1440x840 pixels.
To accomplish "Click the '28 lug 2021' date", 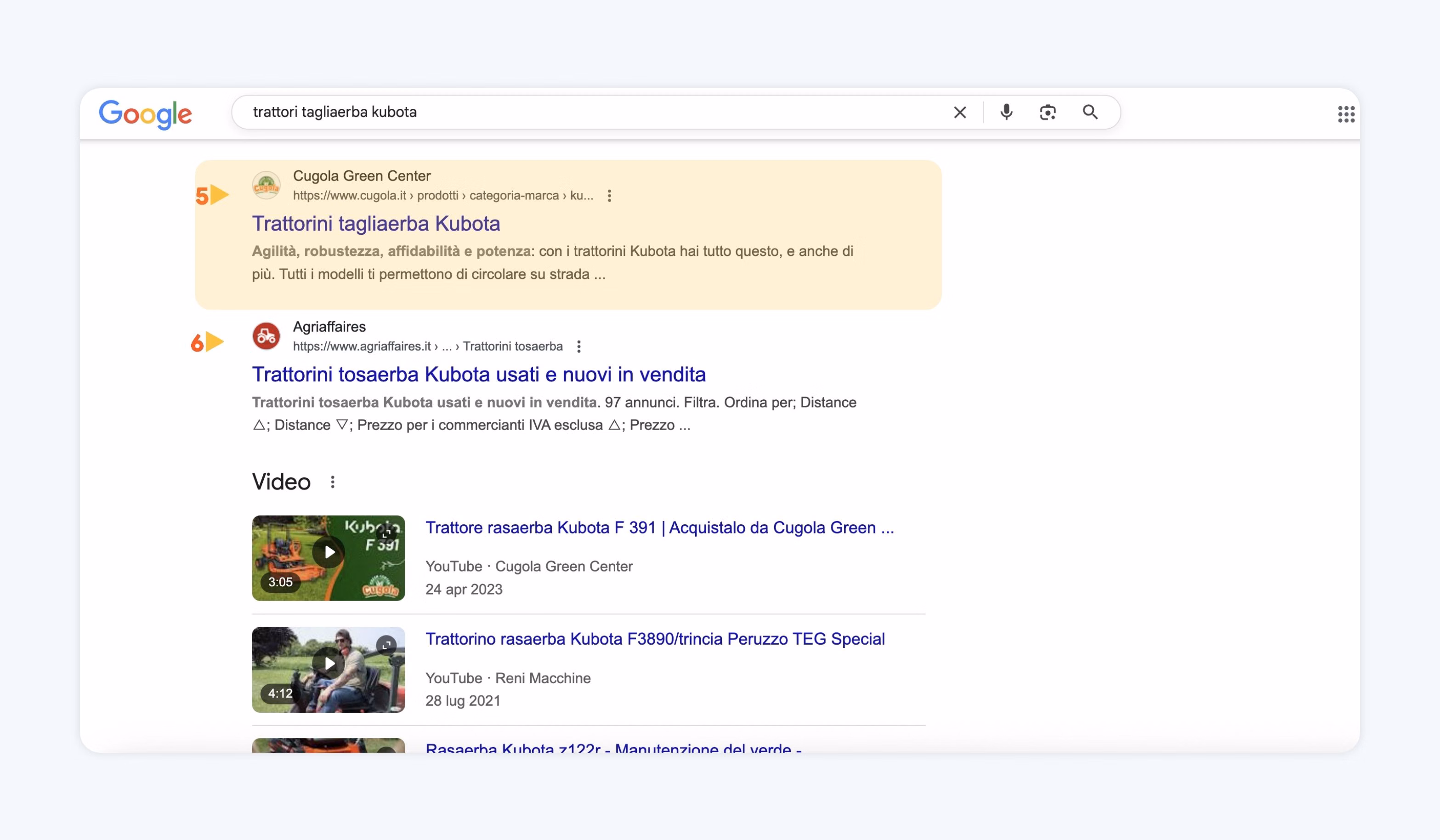I will 463,701.
